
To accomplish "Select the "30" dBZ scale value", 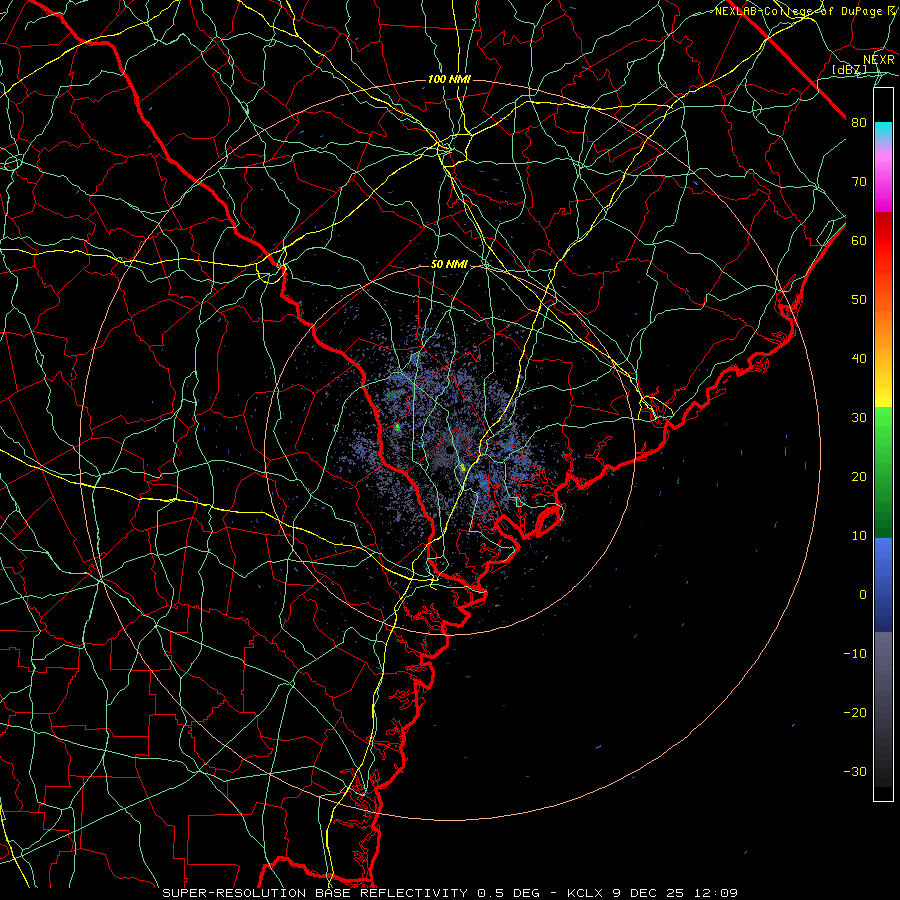I will tap(859, 417).
